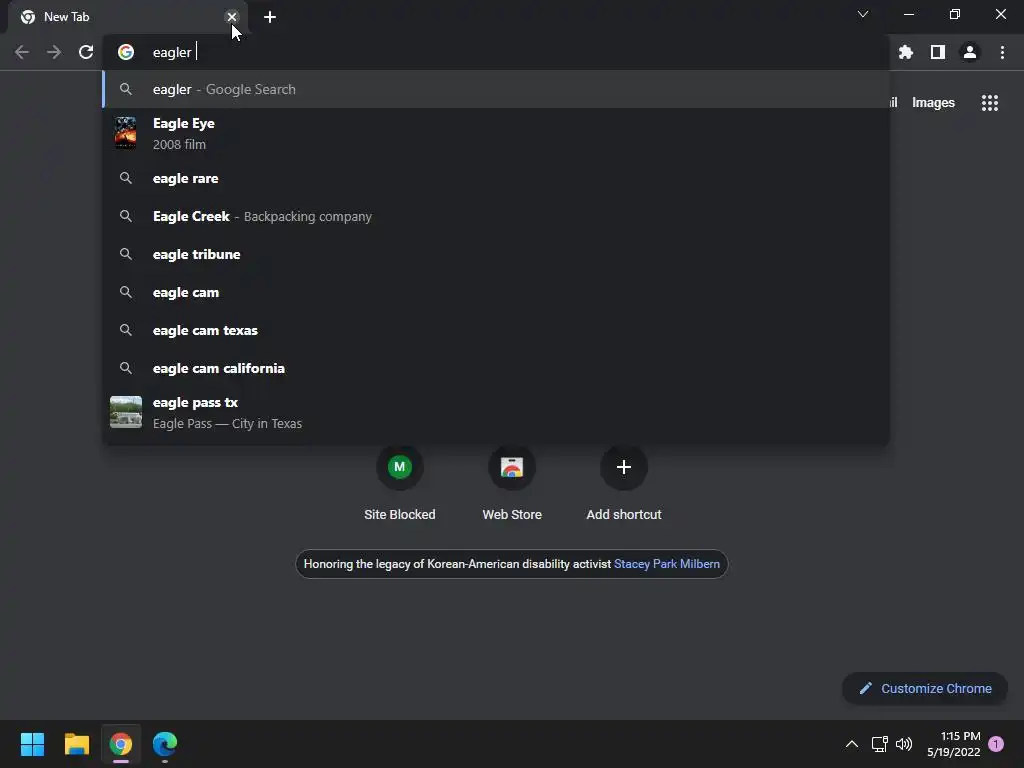Select the eagle cam texas suggestion
The width and height of the screenshot is (1024, 768).
496,330
